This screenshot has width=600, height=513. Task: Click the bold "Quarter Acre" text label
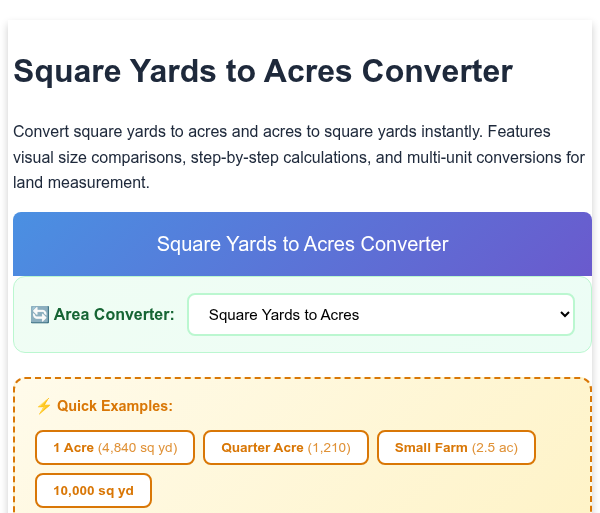tap(262, 448)
